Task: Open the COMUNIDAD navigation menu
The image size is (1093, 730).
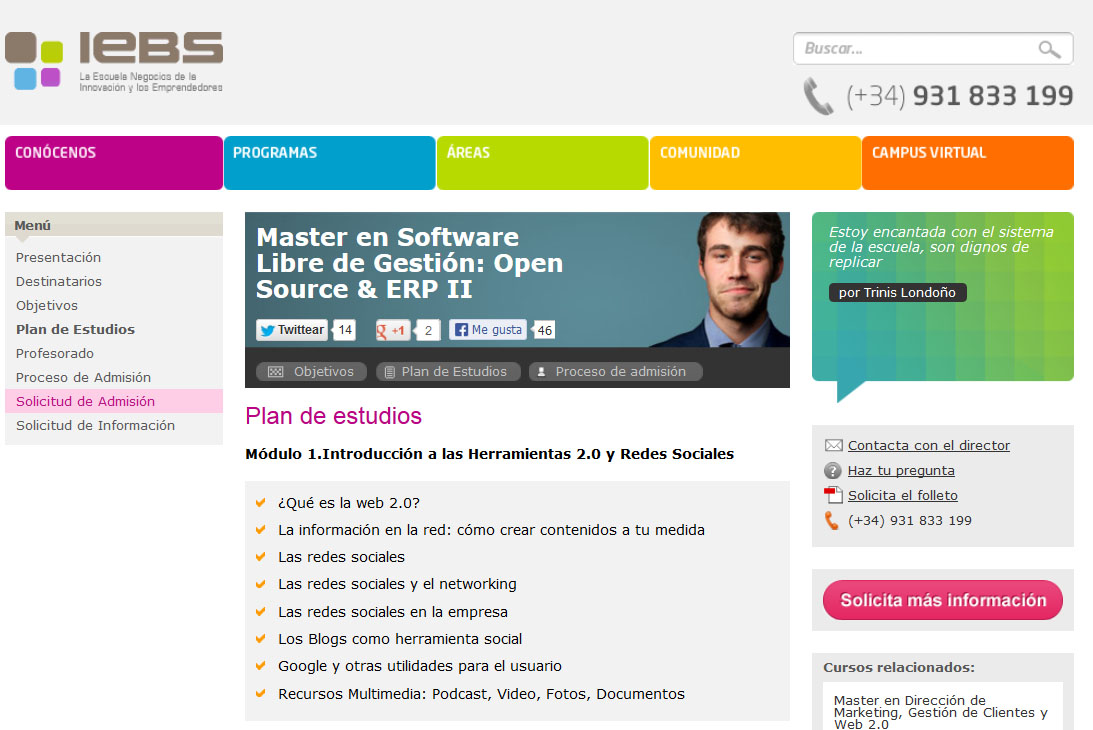Action: (755, 163)
